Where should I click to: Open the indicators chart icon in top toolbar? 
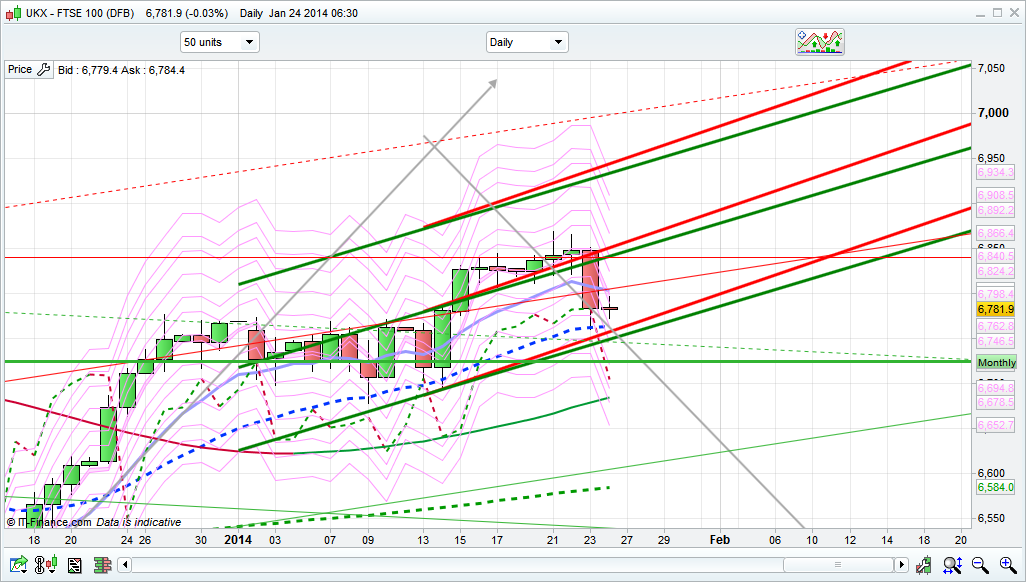point(820,42)
